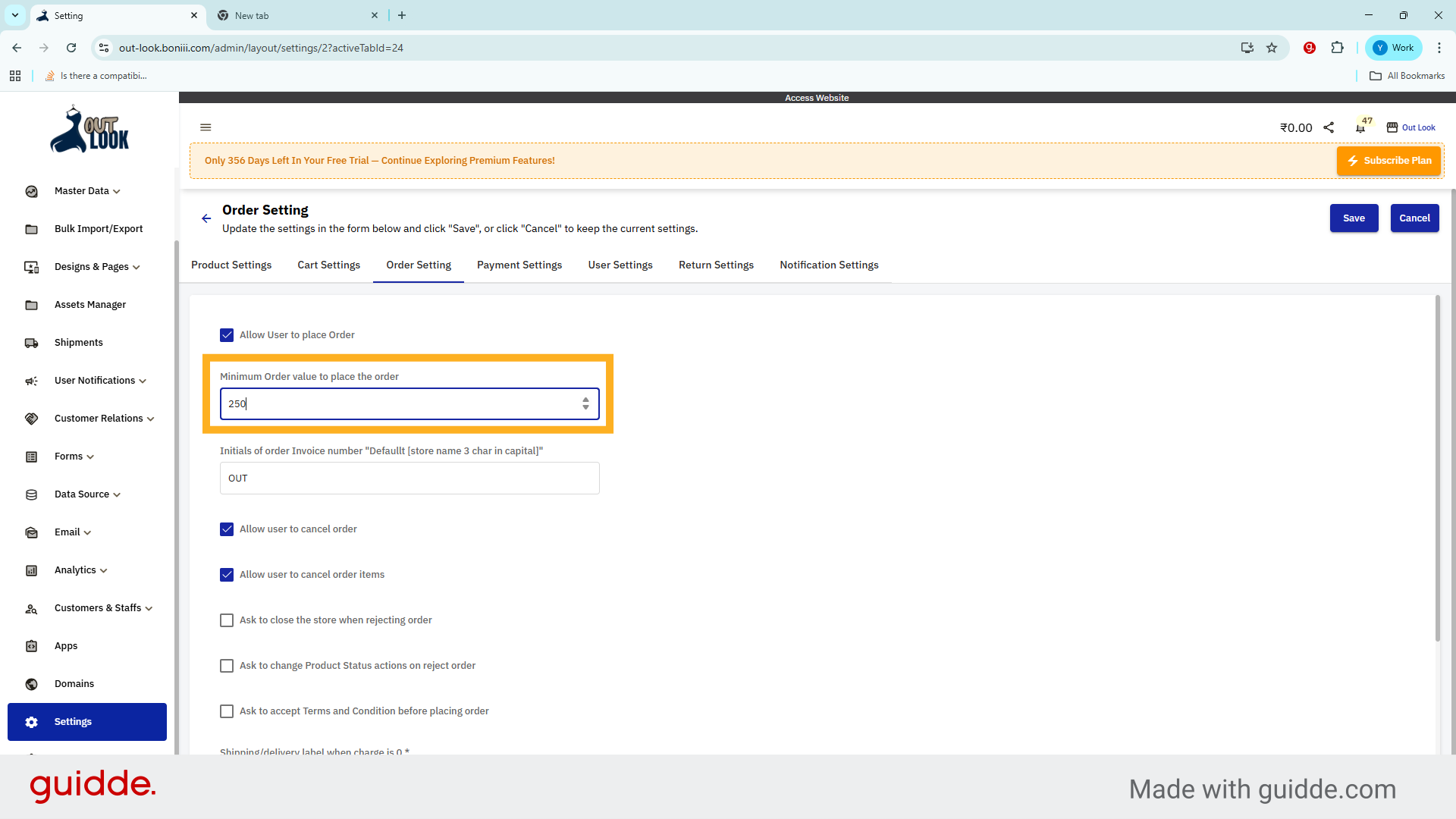Click the Master Data sidebar icon
Image resolution: width=1456 pixels, height=819 pixels.
pyautogui.click(x=31, y=191)
